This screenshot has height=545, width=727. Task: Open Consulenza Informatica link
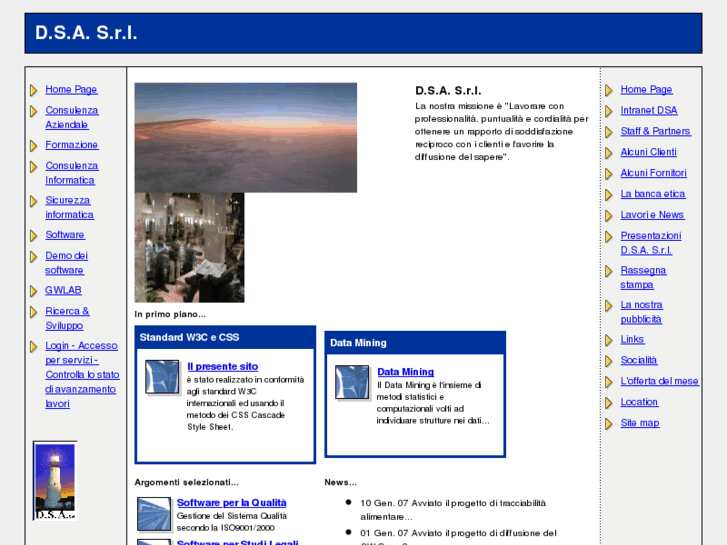point(71,173)
